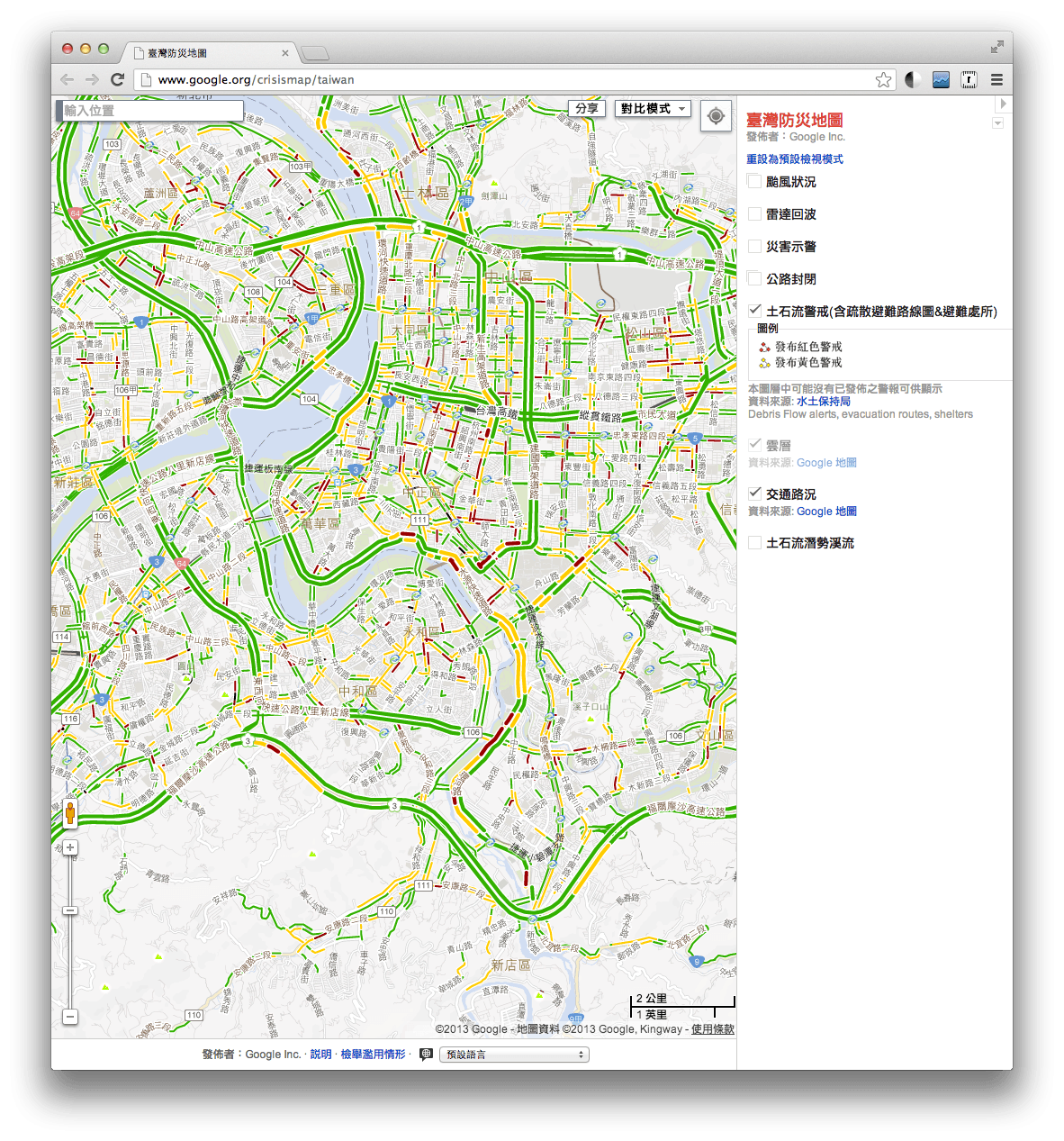This screenshot has width=1064, height=1141.
Task: Zoom out using the minus button
Action: tap(69, 1016)
